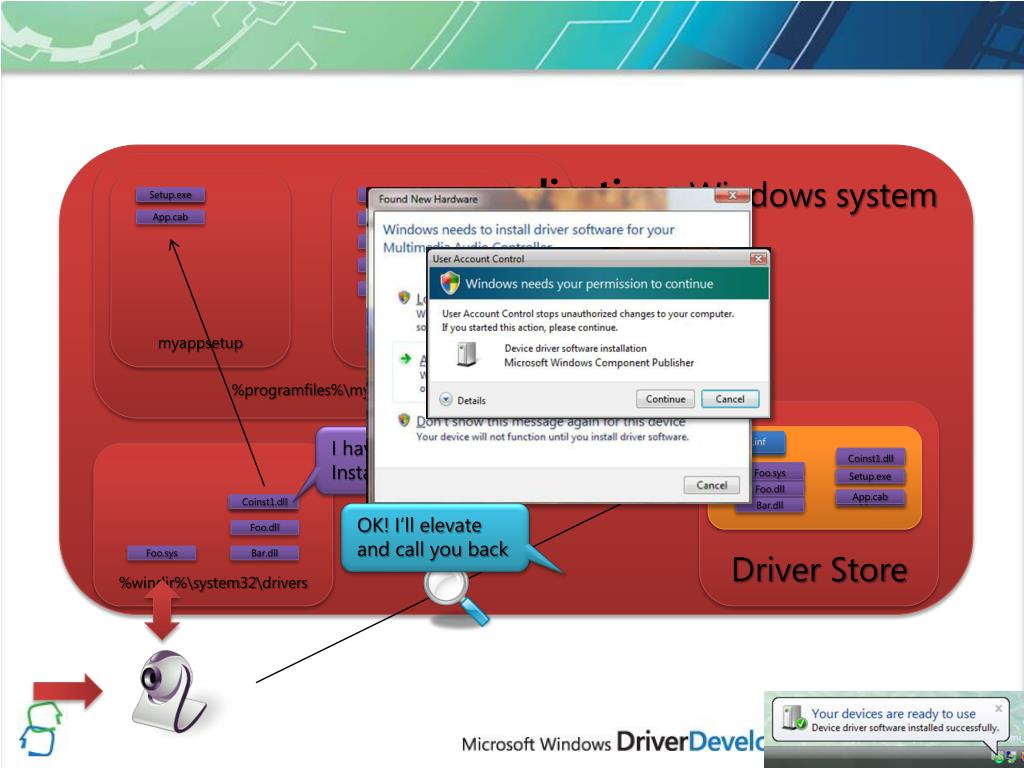This screenshot has height=768, width=1024.
Task: Click the UAC shield icon in the green banner
Action: tap(450, 283)
